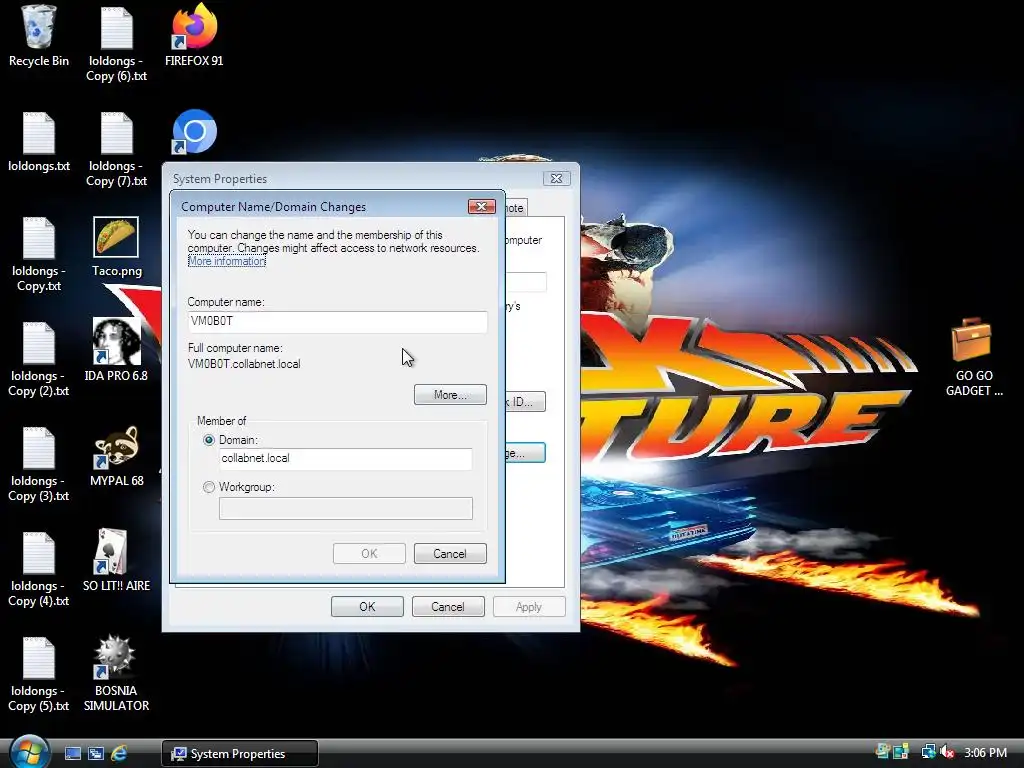
Task: Select the FIREFOX 91 desktop shortcut
Action: coord(194,35)
